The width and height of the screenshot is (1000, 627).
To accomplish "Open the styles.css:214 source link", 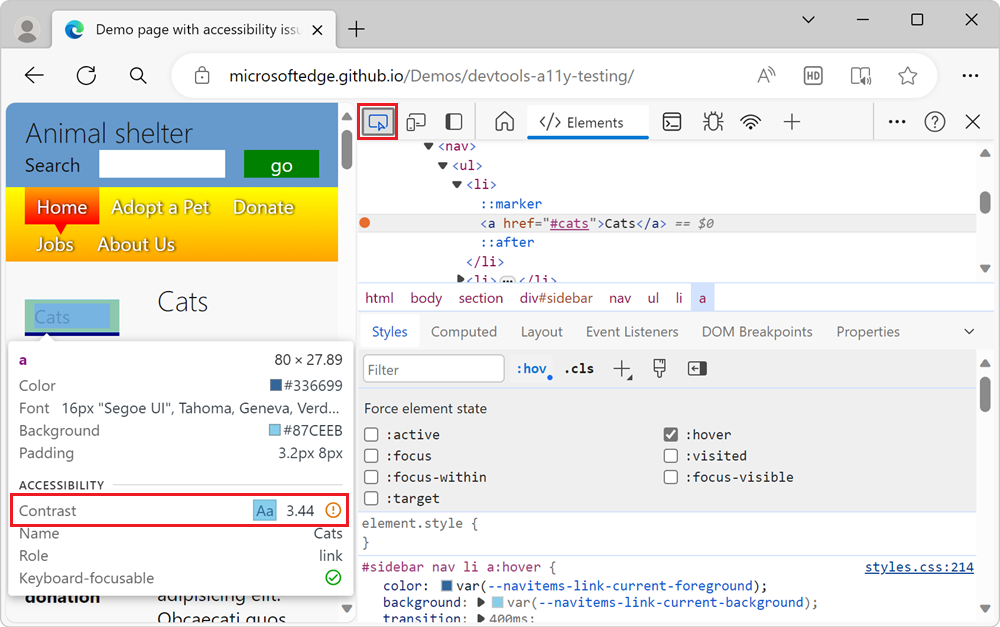I will tap(919, 567).
